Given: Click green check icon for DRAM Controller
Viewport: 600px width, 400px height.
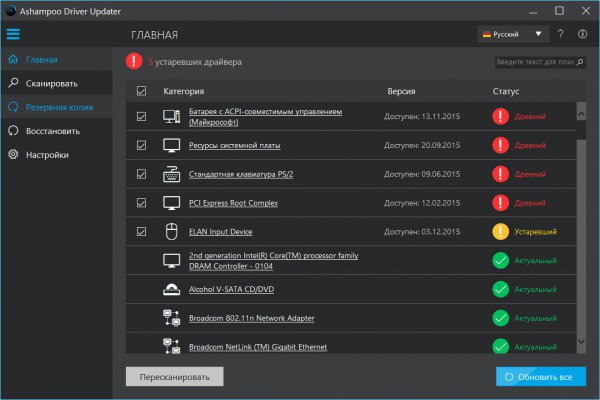Looking at the screenshot, I should click(x=501, y=261).
